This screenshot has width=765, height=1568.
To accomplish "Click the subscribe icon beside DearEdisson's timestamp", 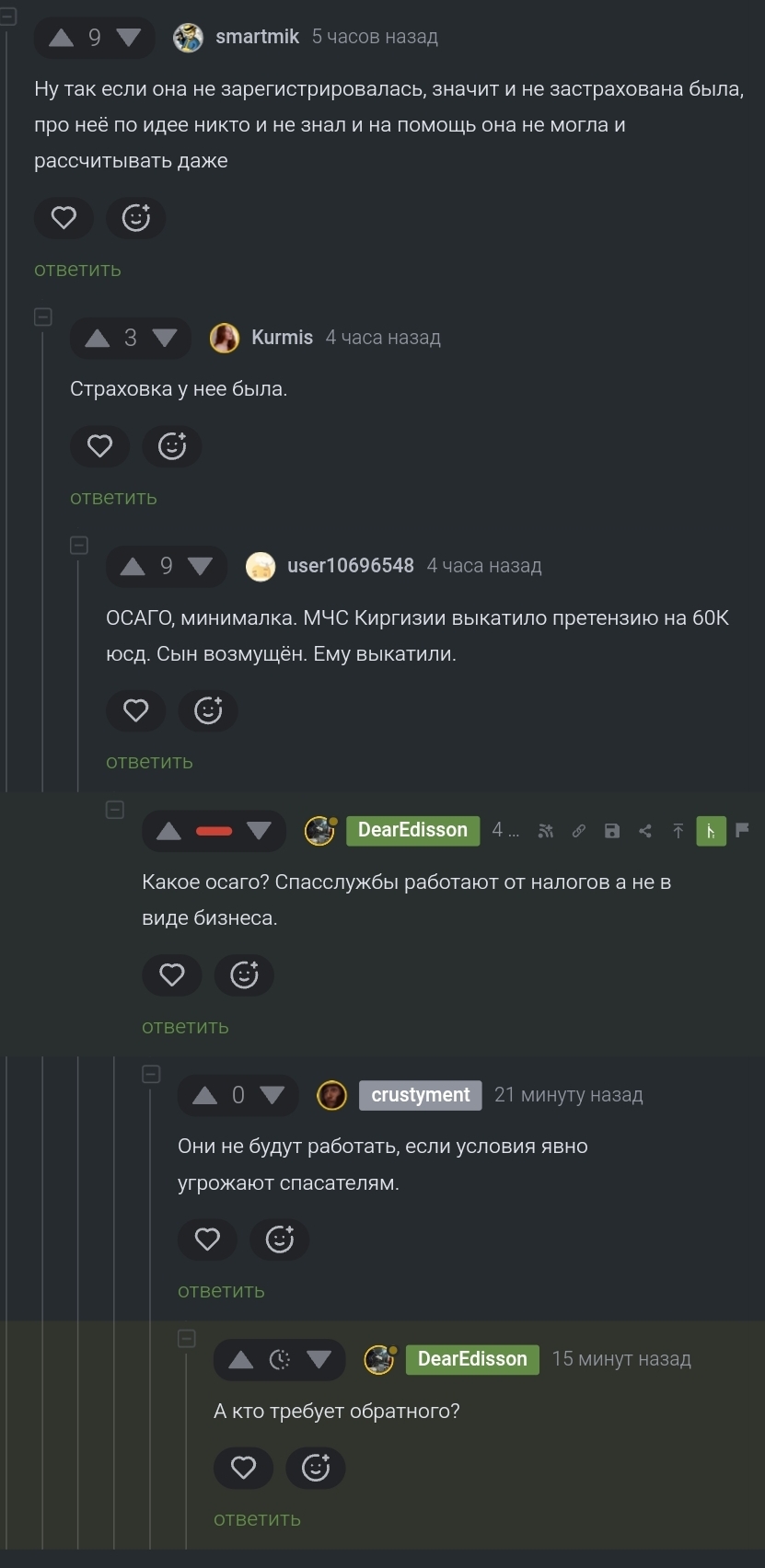I will [546, 831].
